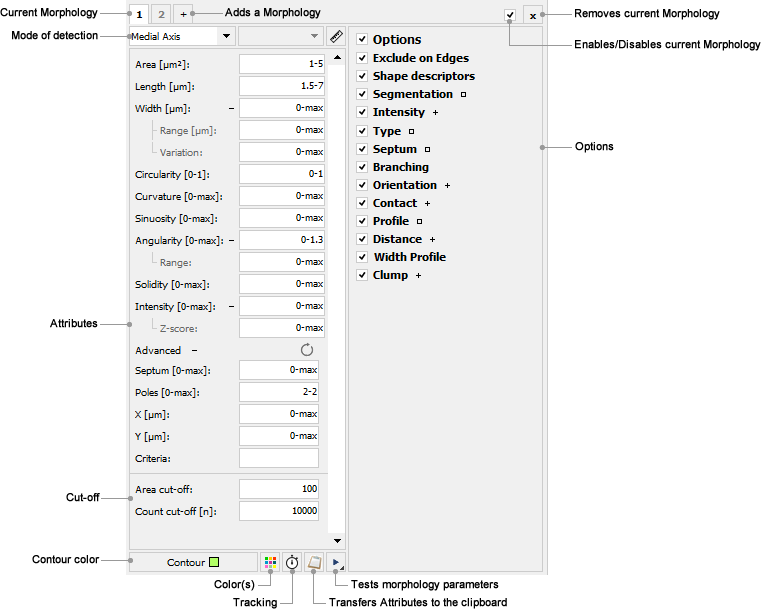Click the Area cut-off input field
This screenshot has height=609, width=761.
pyautogui.click(x=278, y=489)
